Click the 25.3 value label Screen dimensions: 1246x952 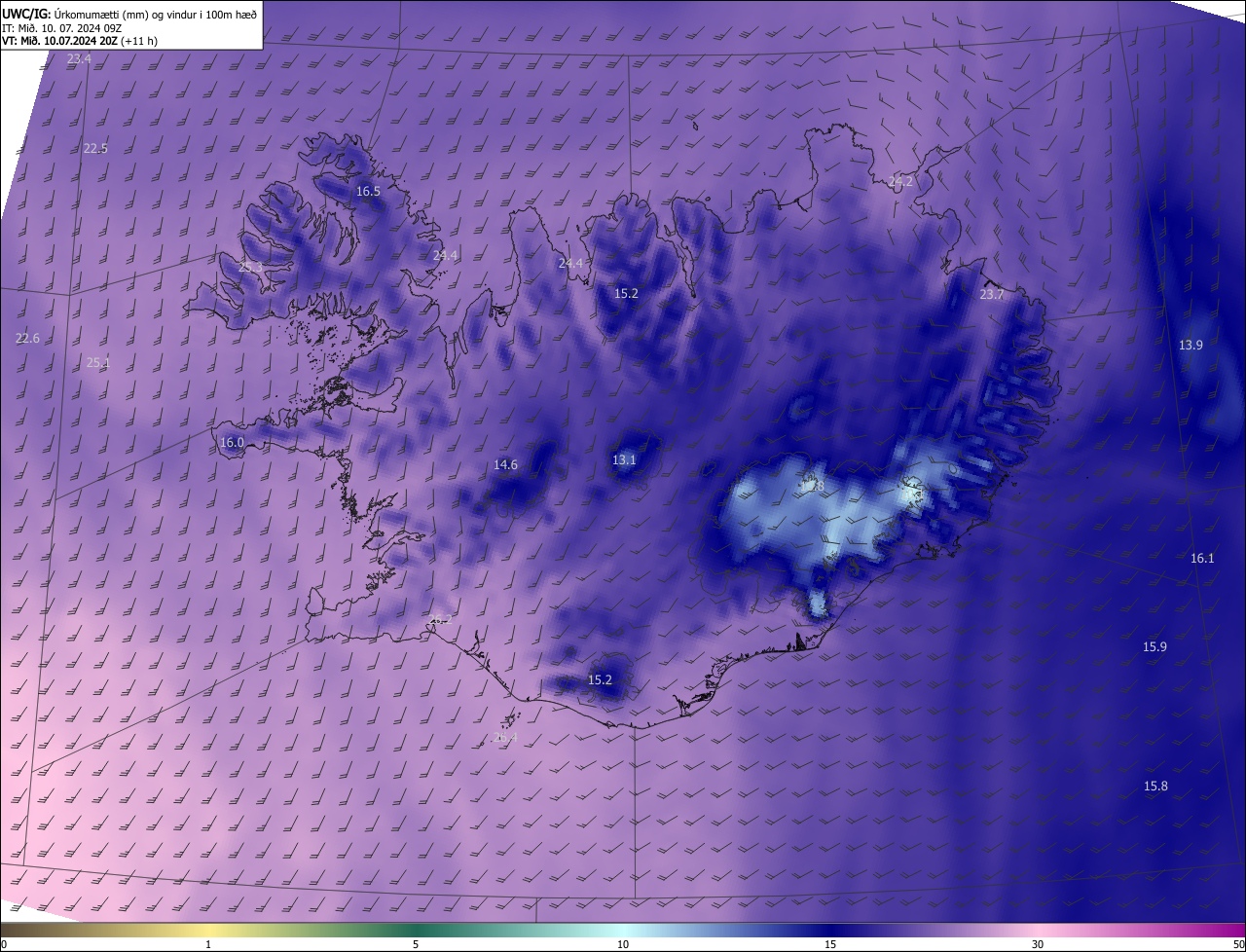tap(250, 267)
